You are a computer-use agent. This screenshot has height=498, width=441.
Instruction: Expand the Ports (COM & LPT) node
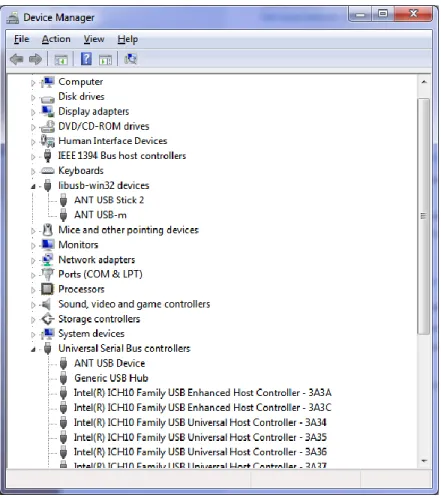tap(33, 276)
